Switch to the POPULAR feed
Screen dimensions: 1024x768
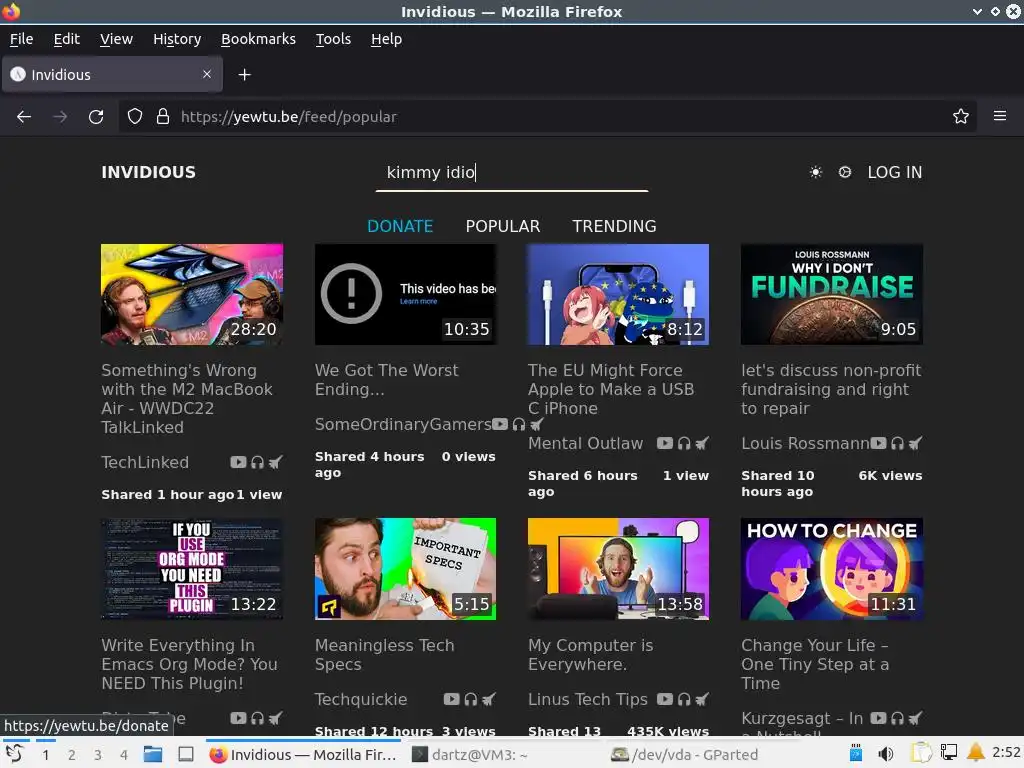click(503, 226)
